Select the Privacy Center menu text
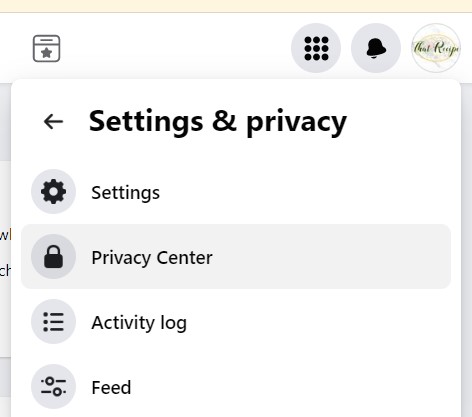Image resolution: width=472 pixels, height=417 pixels. (x=152, y=258)
